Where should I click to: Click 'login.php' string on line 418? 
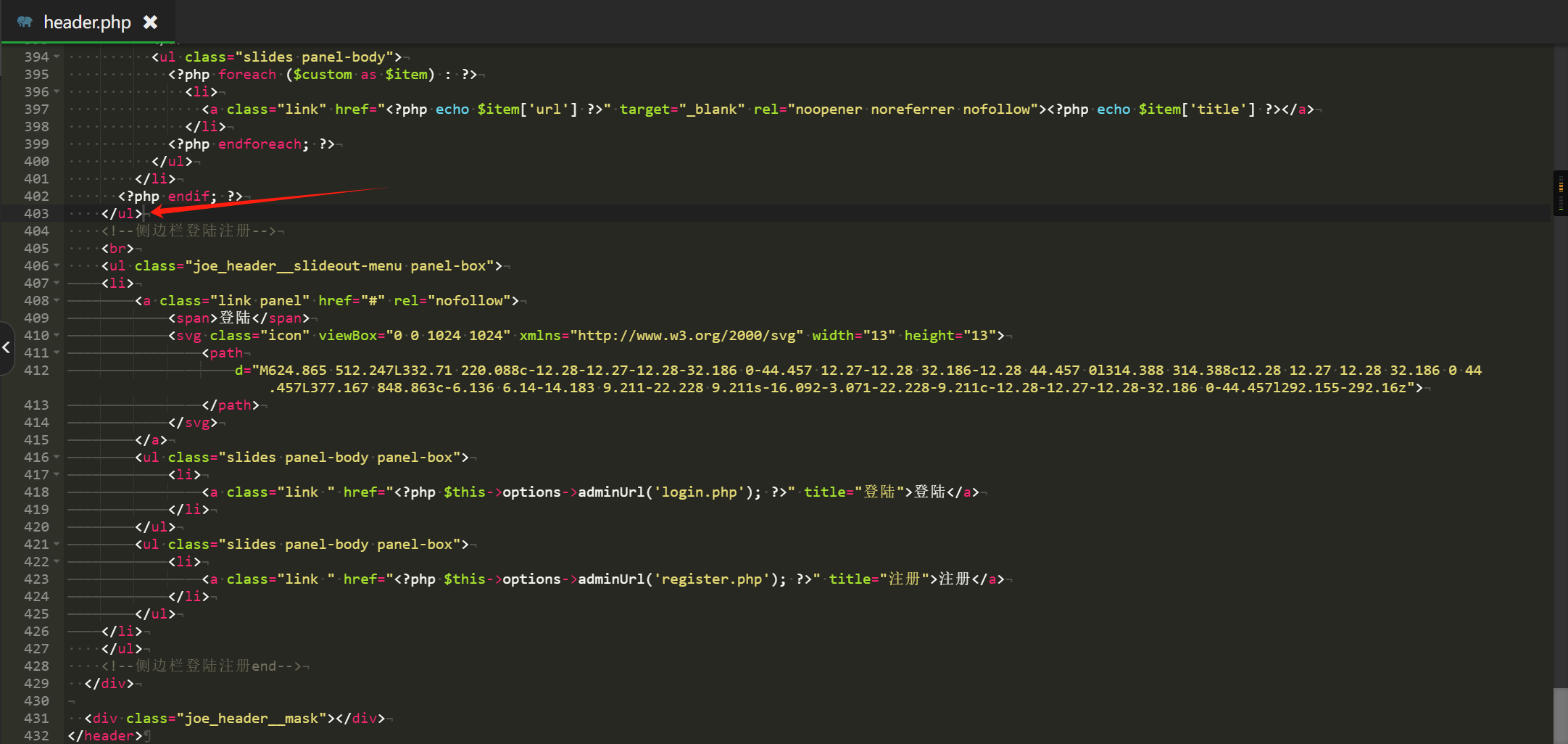[x=700, y=492]
